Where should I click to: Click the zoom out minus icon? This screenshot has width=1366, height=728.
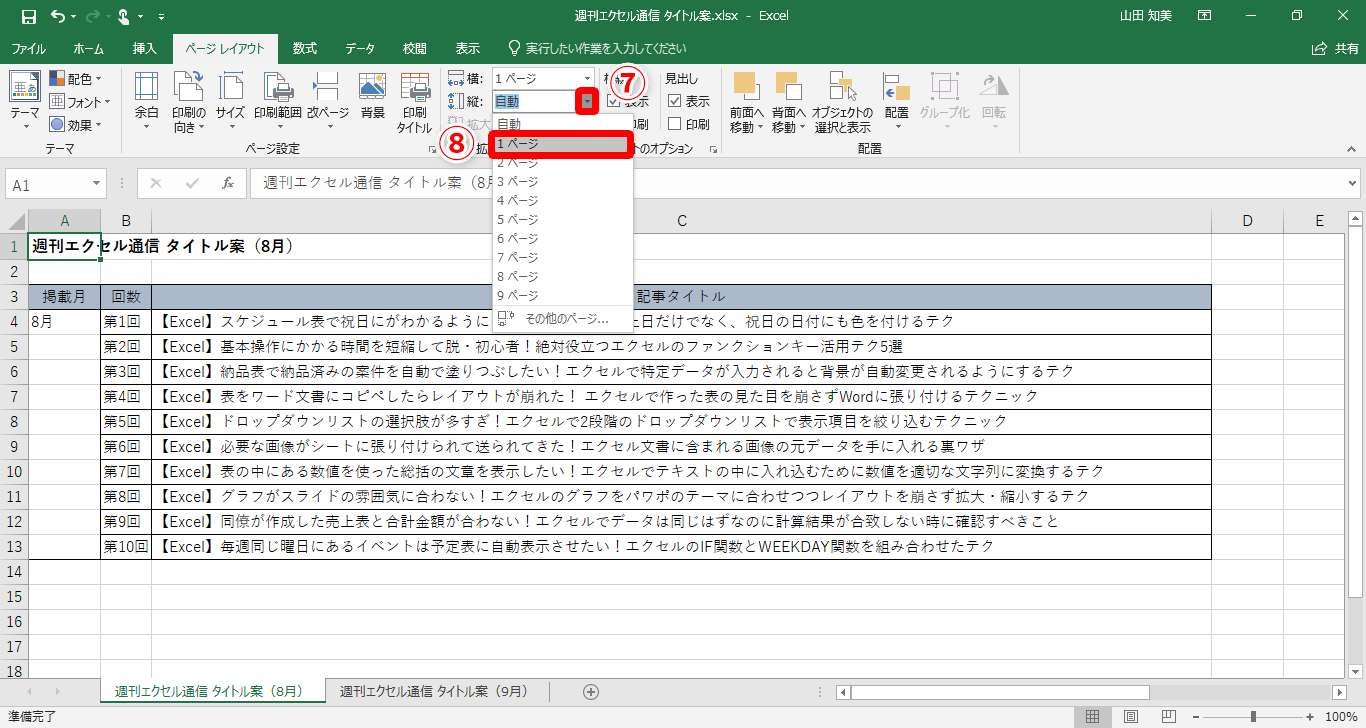tap(1198, 716)
